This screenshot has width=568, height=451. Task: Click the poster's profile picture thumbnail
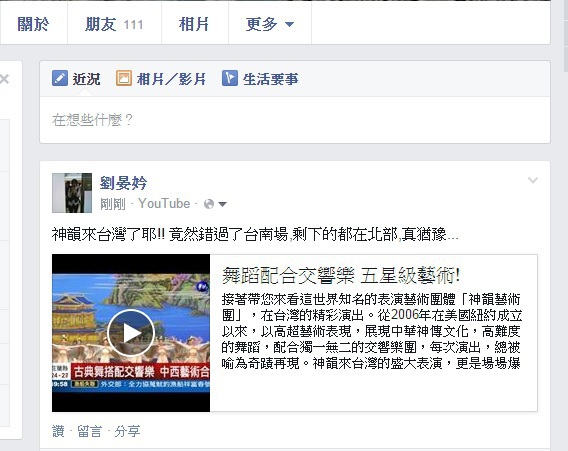click(72, 193)
